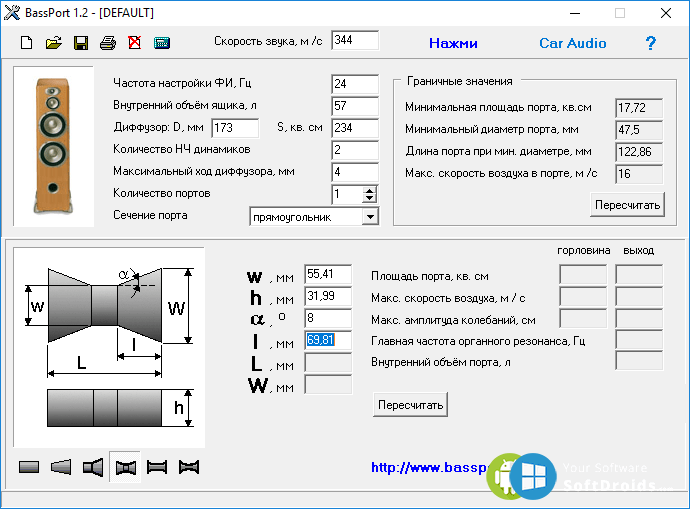Click the Нажми link at the top
Viewport: 690px width, 509px height.
[x=453, y=43]
